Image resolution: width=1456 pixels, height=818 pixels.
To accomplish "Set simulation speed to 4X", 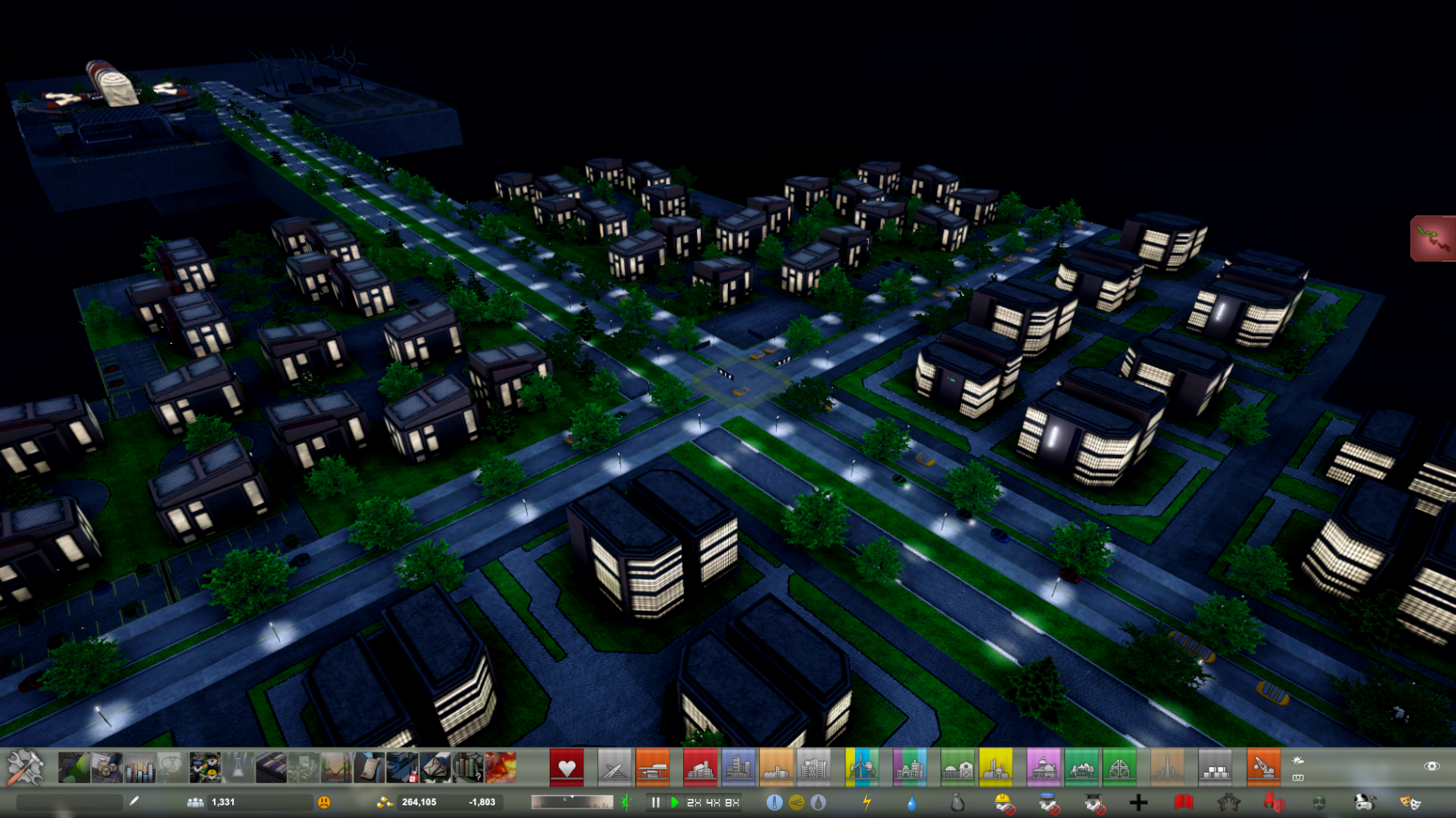I will click(x=713, y=802).
